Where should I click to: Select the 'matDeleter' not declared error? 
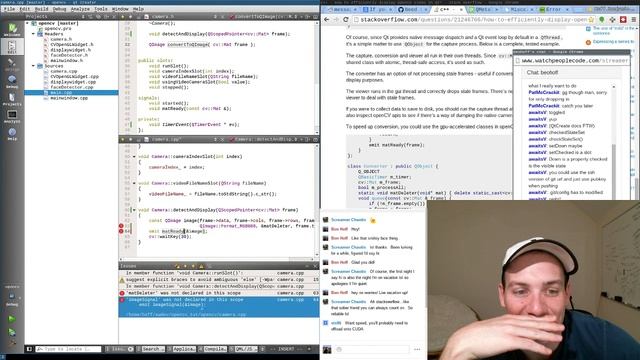click(x=219, y=293)
